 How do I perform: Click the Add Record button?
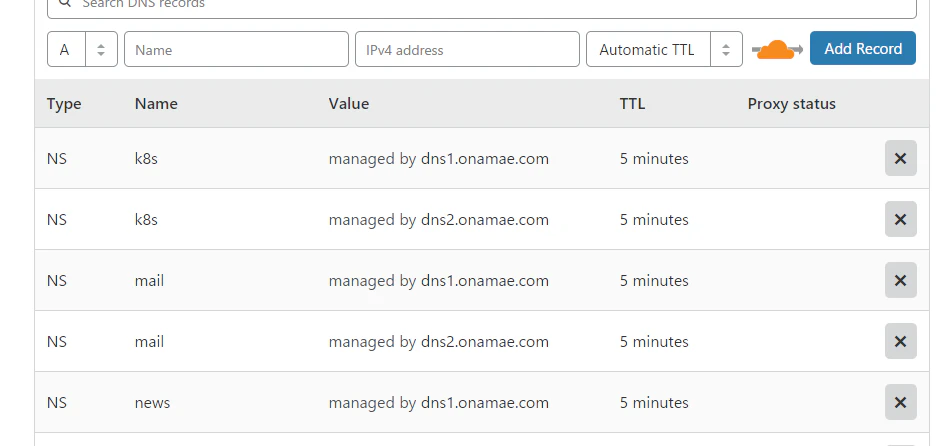click(863, 48)
